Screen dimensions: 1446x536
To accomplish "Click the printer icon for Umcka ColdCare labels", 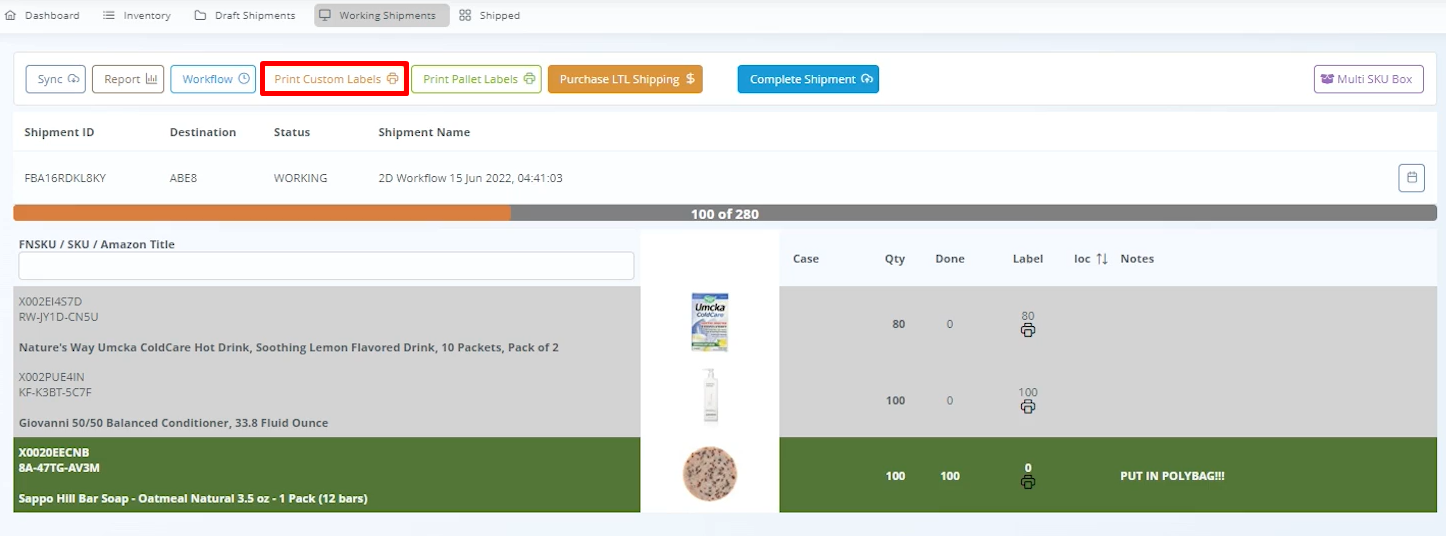I will [x=1027, y=330].
